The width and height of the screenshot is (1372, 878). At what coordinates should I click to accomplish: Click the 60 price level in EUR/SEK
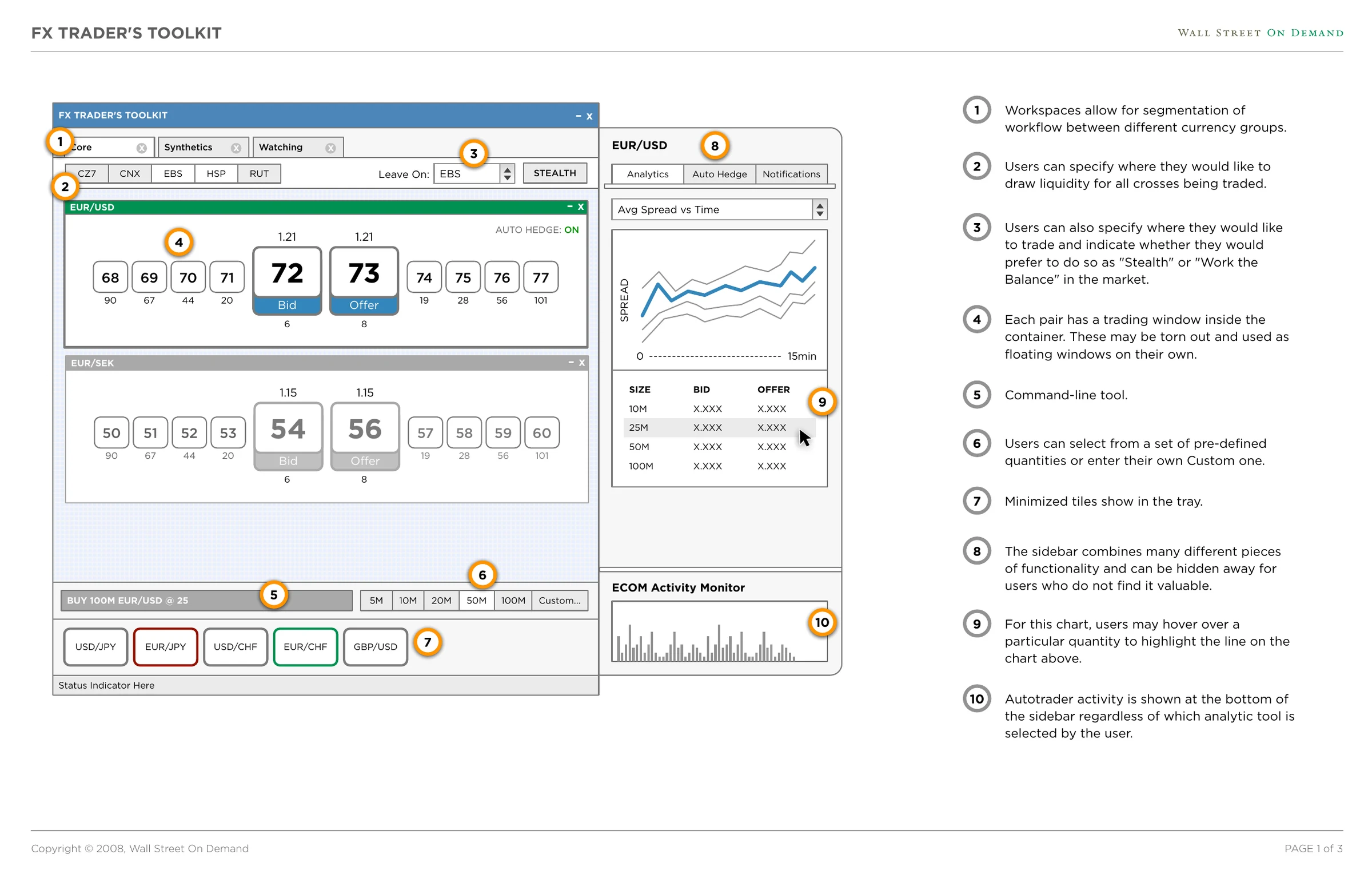click(x=542, y=433)
